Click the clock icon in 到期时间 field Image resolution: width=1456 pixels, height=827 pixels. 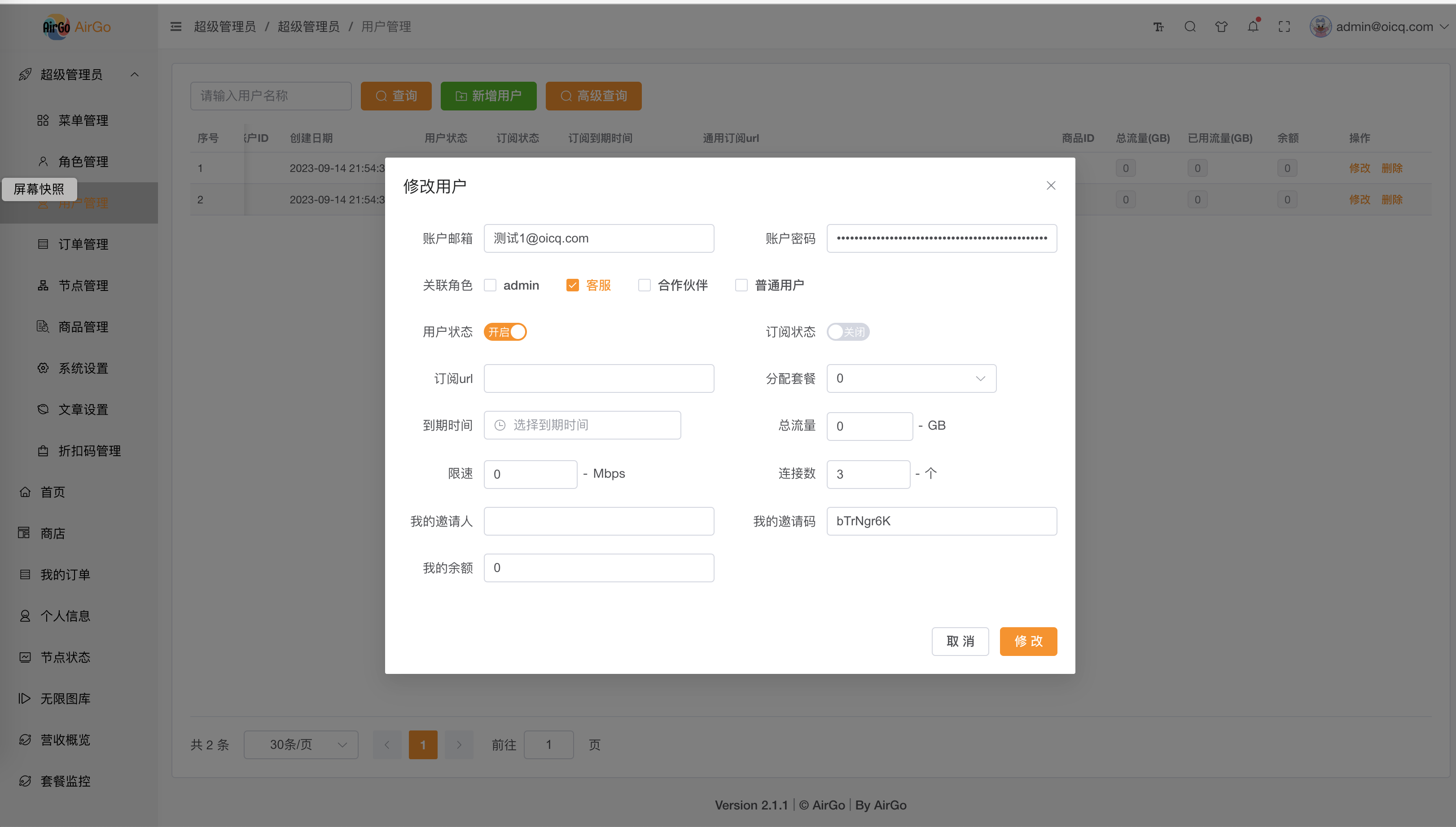click(500, 425)
